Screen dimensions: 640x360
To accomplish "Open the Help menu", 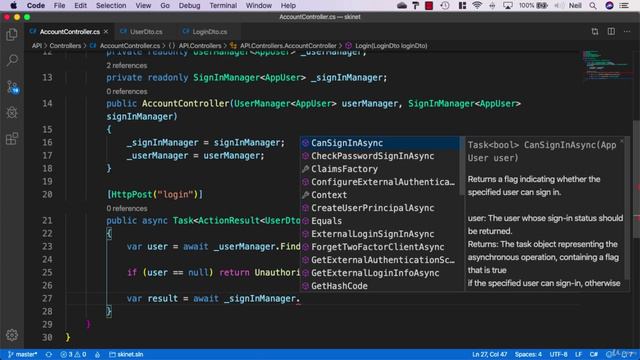I will coord(288,5).
